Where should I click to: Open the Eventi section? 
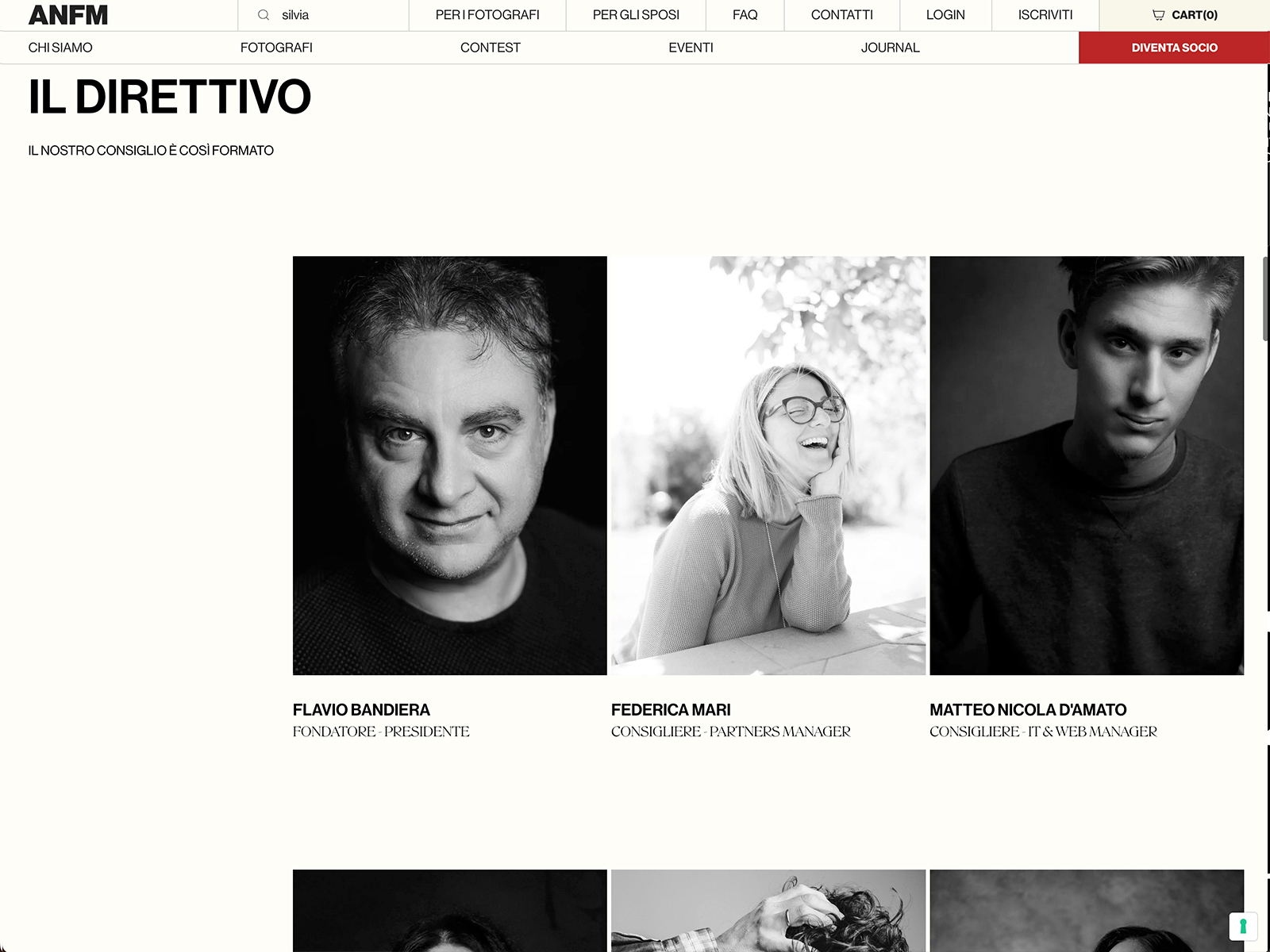691,48
